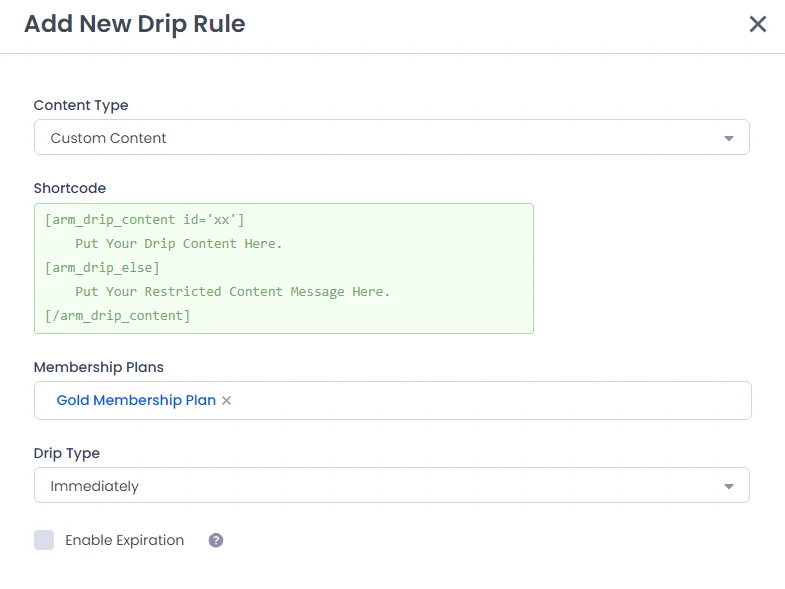Open the Enable Expiration help tooltip icon
This screenshot has height=589, width=785.
(216, 540)
